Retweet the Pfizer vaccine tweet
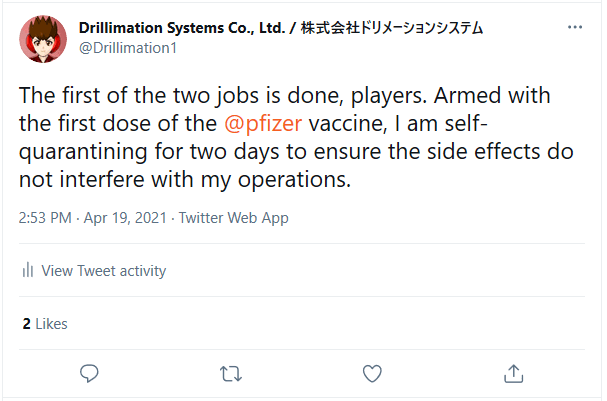 click(231, 374)
